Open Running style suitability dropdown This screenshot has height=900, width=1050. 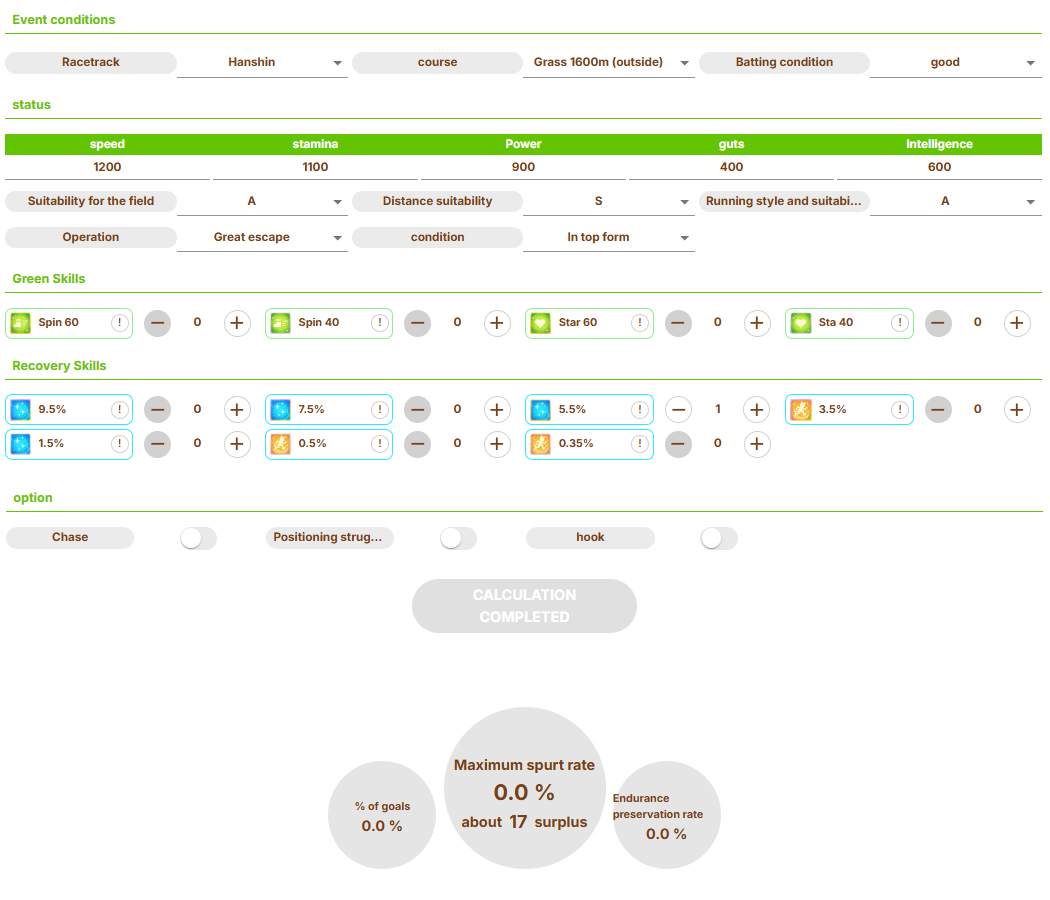(x=956, y=201)
